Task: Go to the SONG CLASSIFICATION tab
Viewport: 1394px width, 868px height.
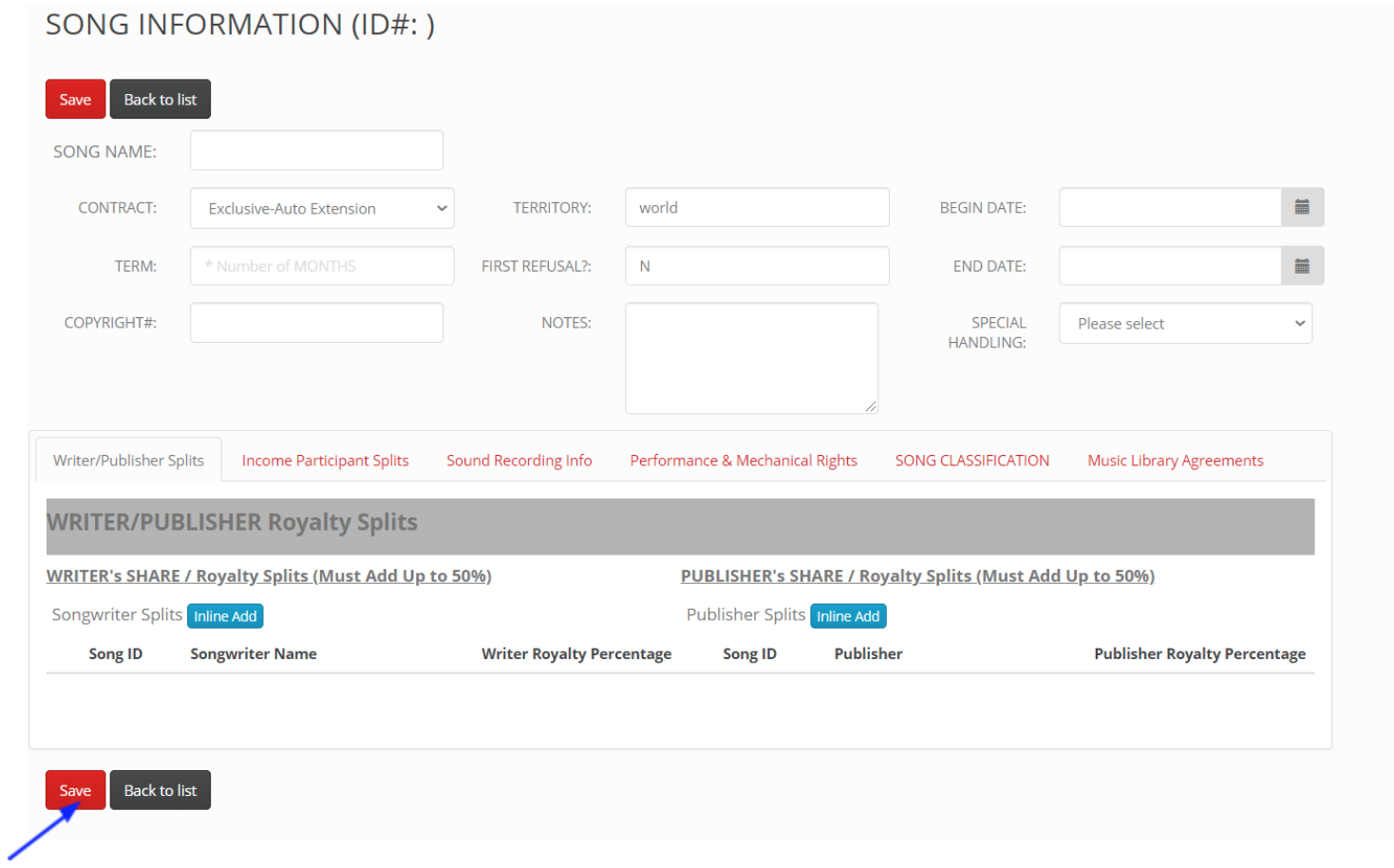Action: coord(971,461)
